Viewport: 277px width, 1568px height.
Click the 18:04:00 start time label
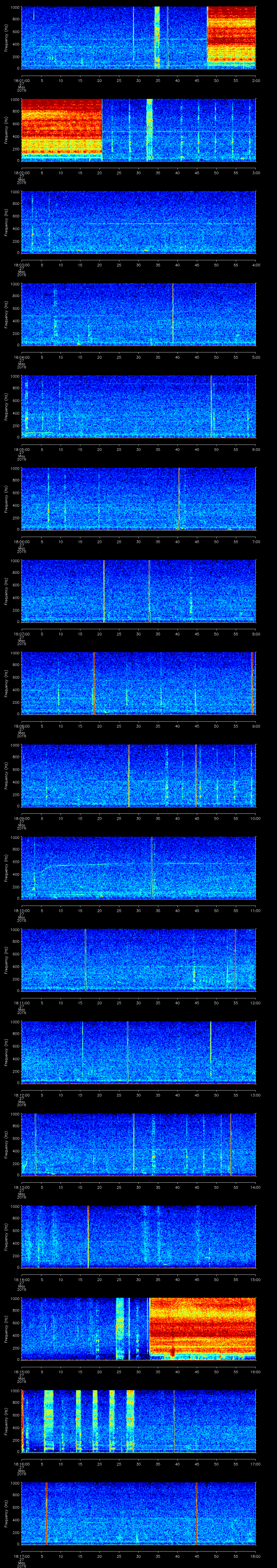click(x=21, y=357)
